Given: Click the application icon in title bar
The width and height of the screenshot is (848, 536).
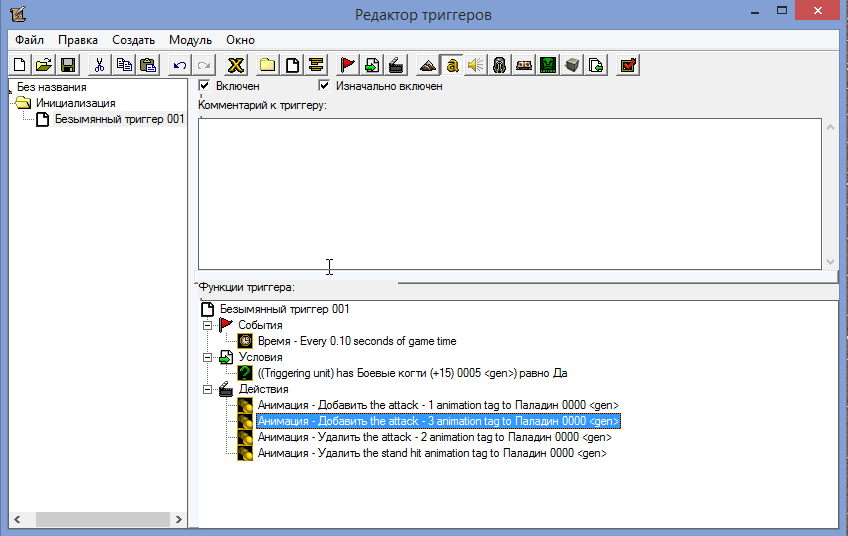Looking at the screenshot, I should click(18, 14).
